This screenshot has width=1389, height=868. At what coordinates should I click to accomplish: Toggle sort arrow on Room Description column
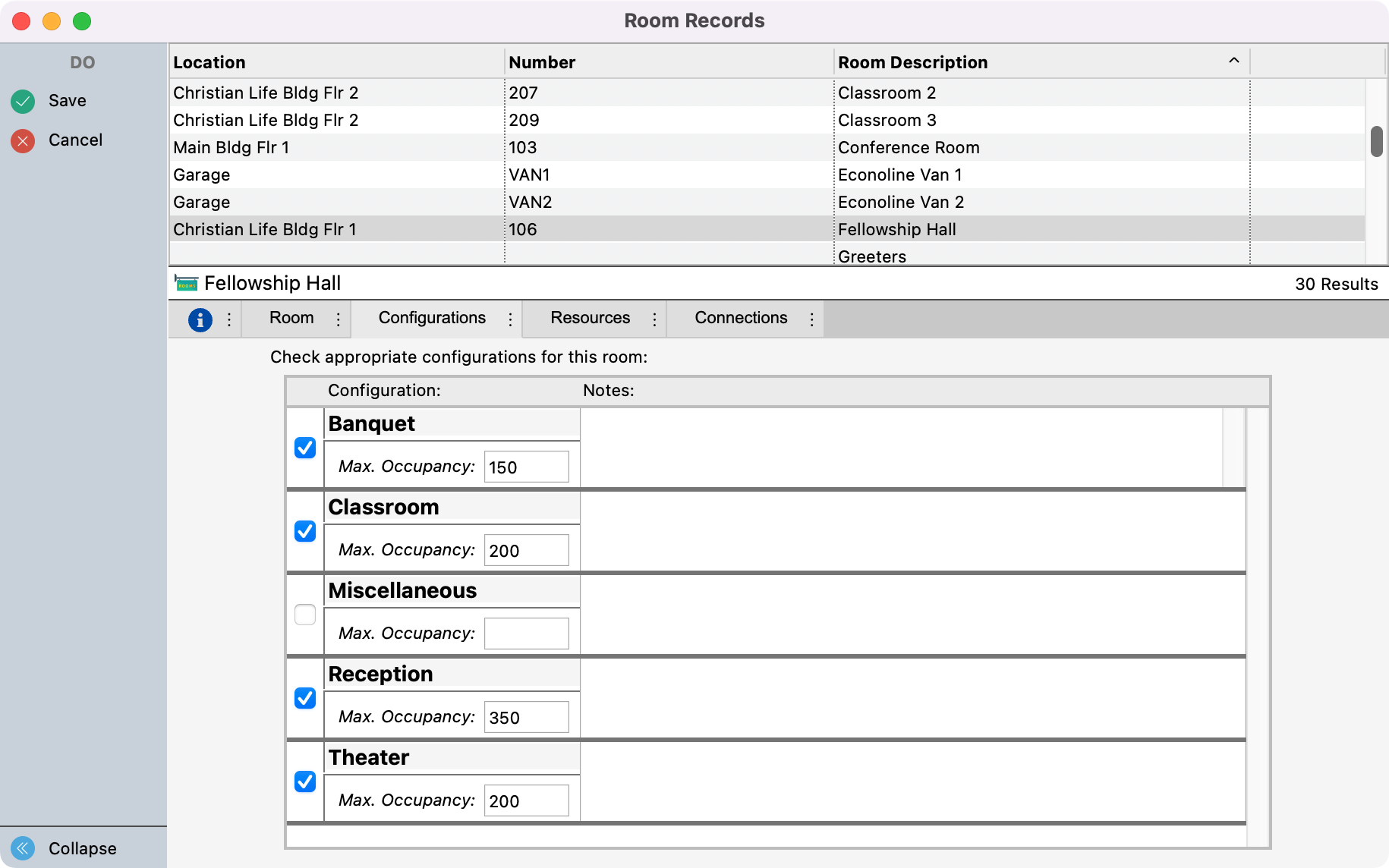1233,61
